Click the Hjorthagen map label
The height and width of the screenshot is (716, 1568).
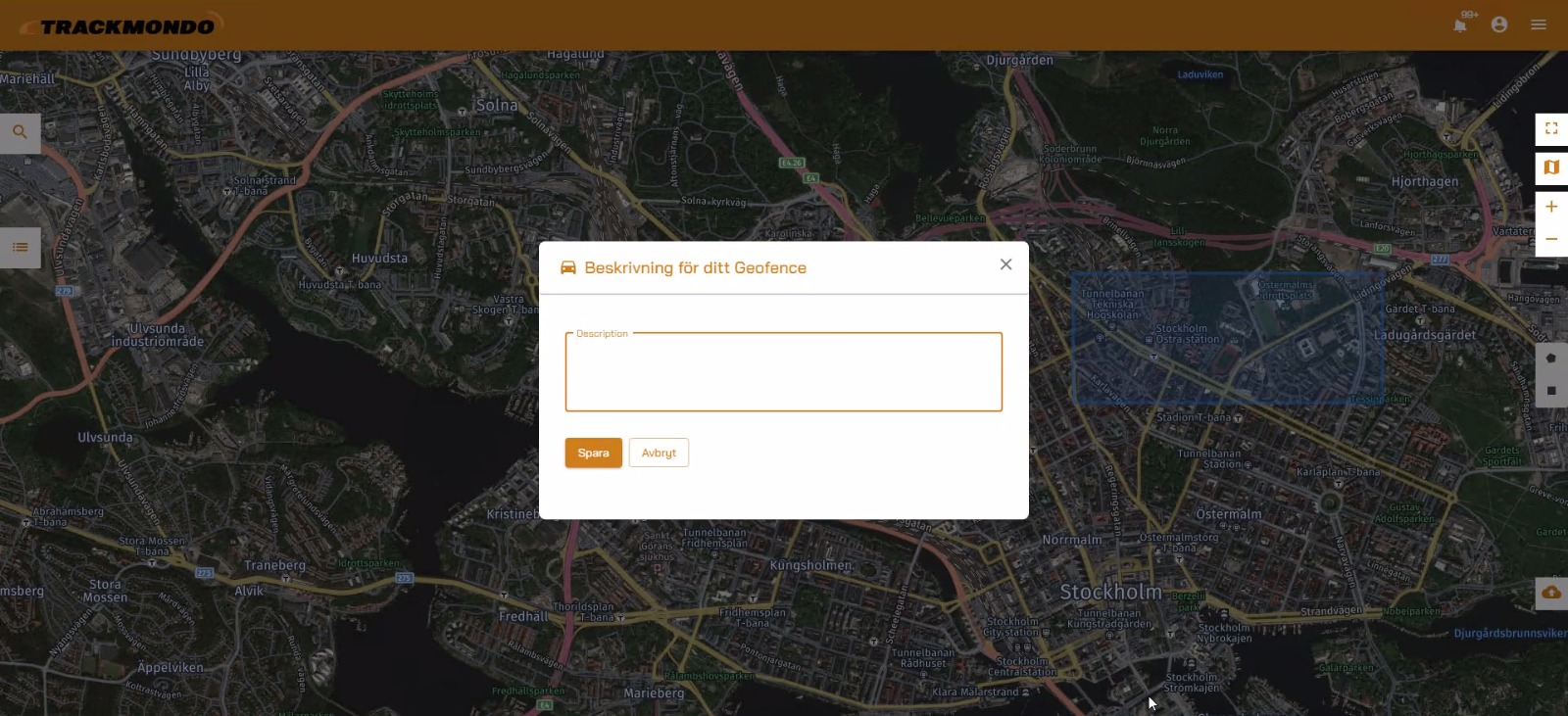1425,181
